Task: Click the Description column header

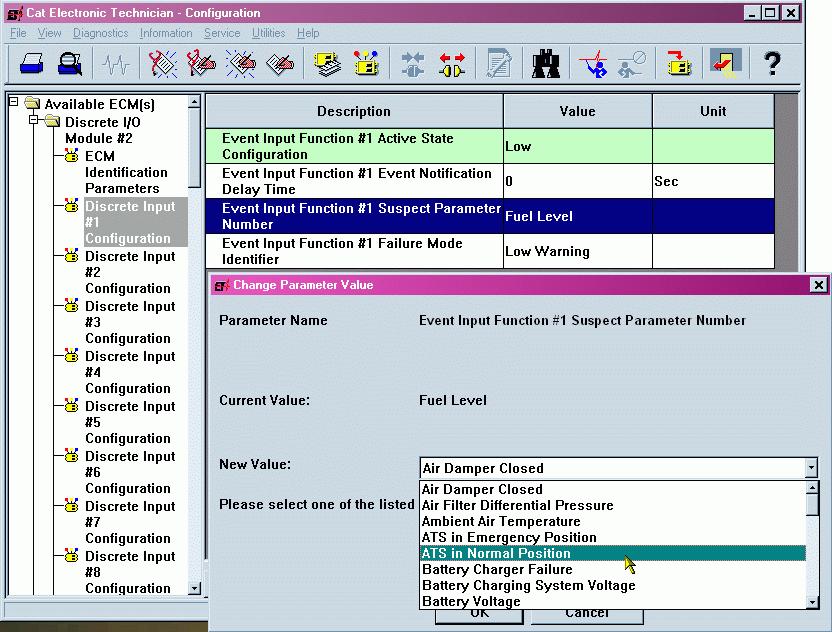Action: click(354, 111)
